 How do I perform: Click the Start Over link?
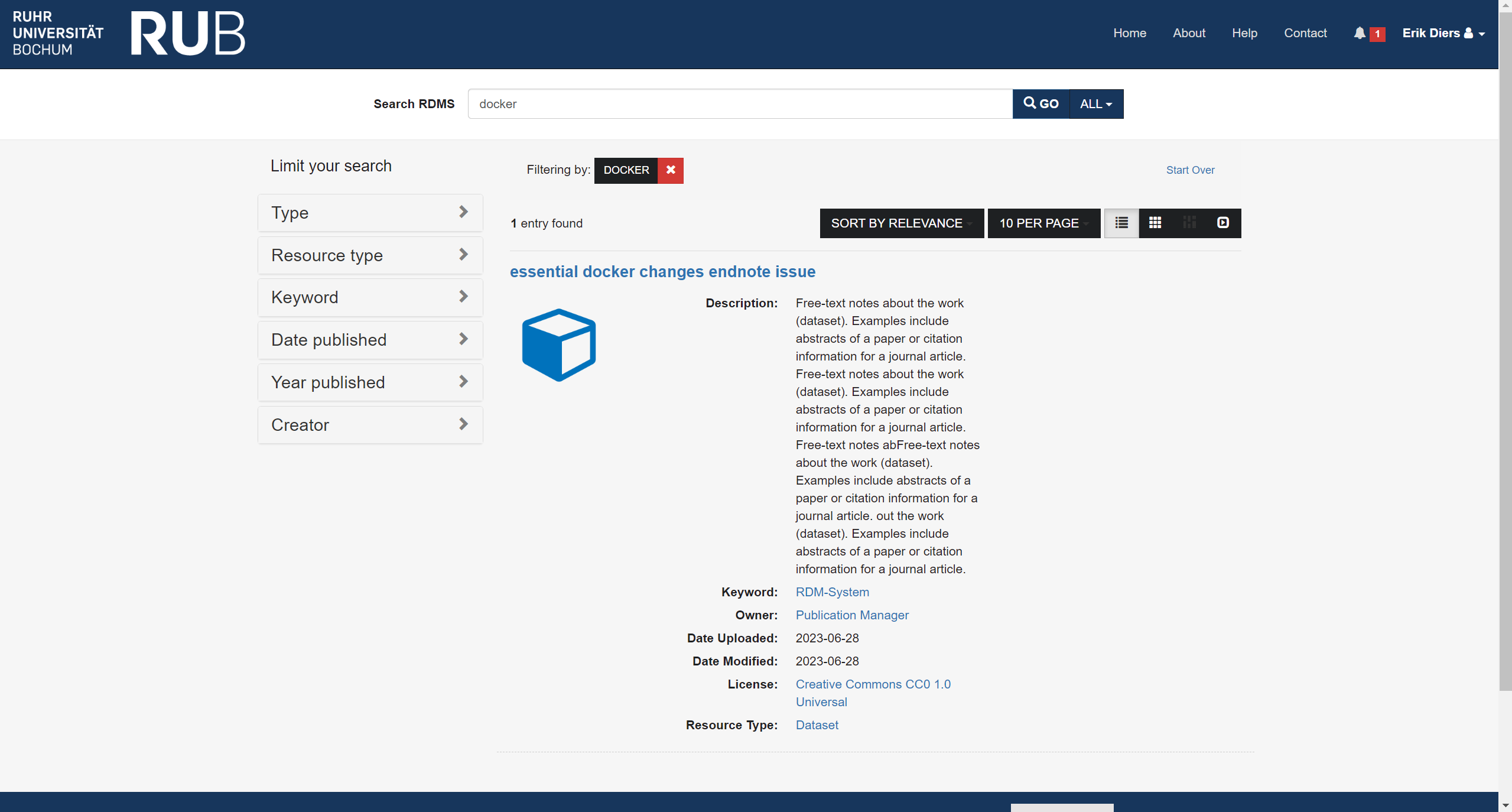pyautogui.click(x=1190, y=170)
